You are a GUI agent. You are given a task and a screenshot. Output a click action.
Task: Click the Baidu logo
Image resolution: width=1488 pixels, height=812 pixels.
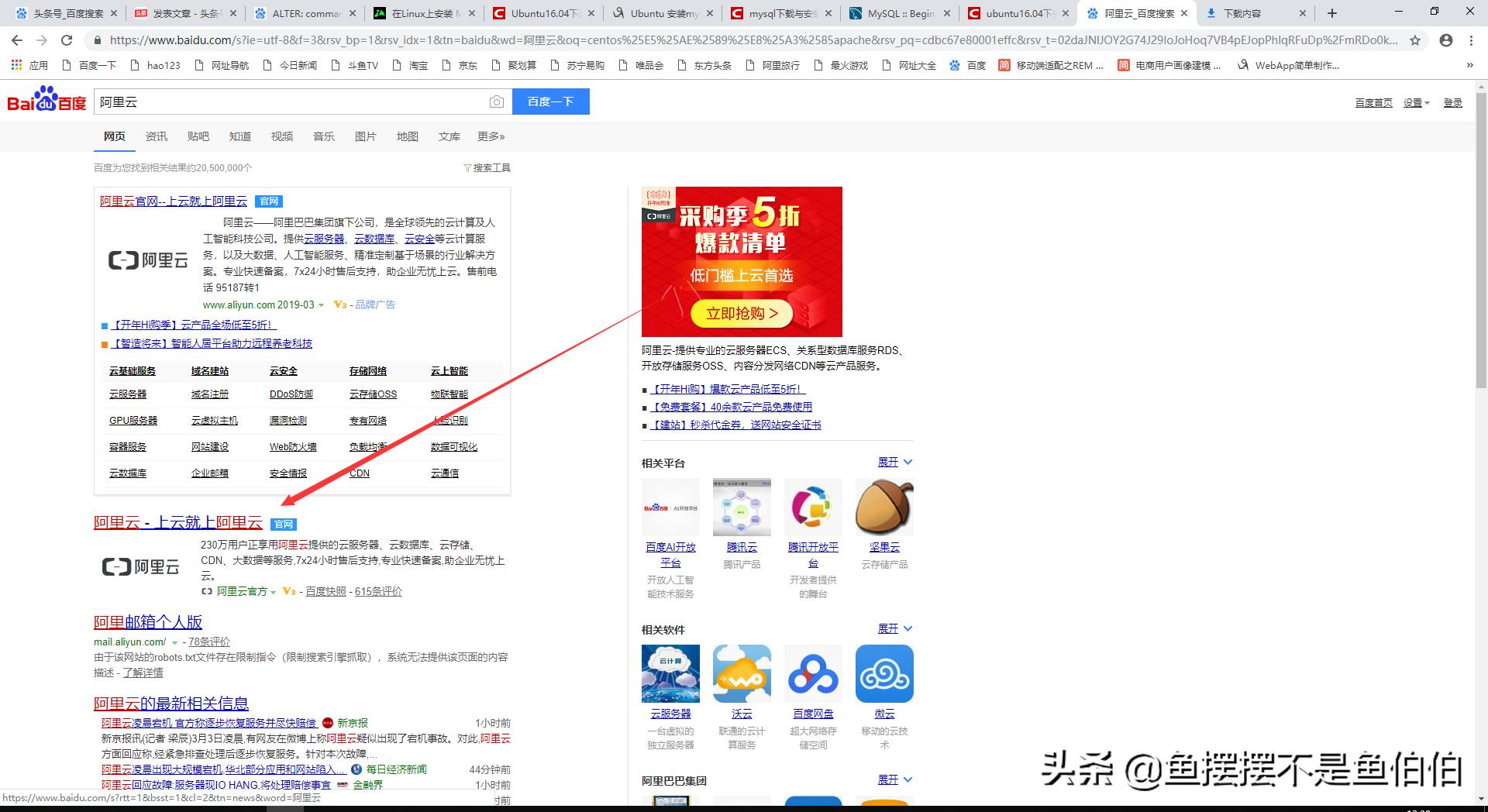point(45,101)
